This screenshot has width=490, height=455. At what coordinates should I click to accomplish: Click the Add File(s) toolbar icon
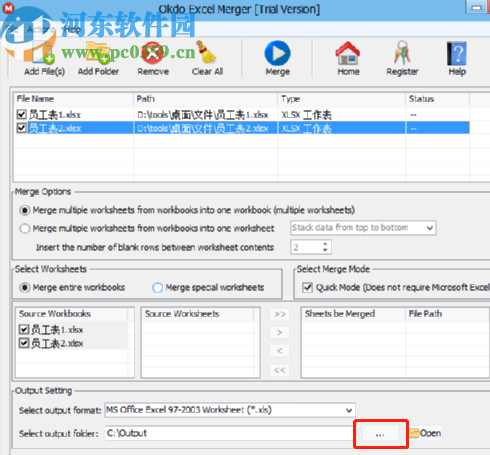44,53
